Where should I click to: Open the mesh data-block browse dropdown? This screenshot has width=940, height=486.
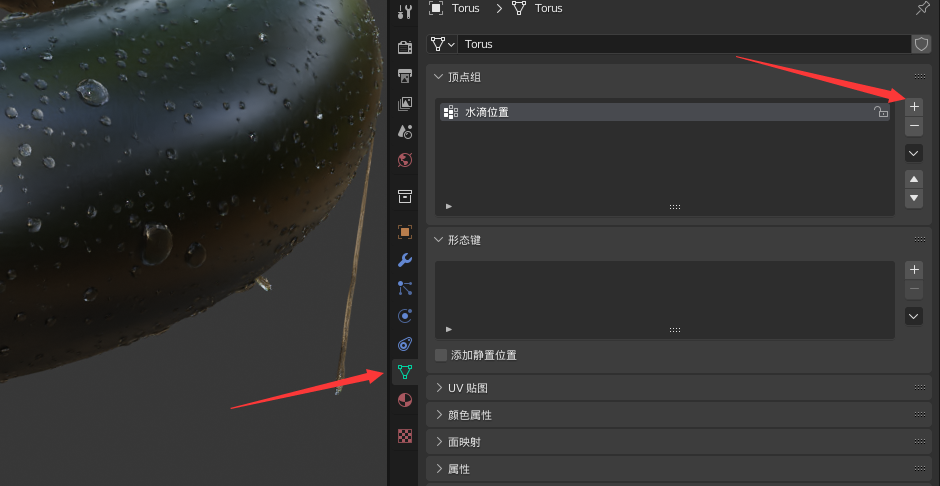tap(442, 44)
